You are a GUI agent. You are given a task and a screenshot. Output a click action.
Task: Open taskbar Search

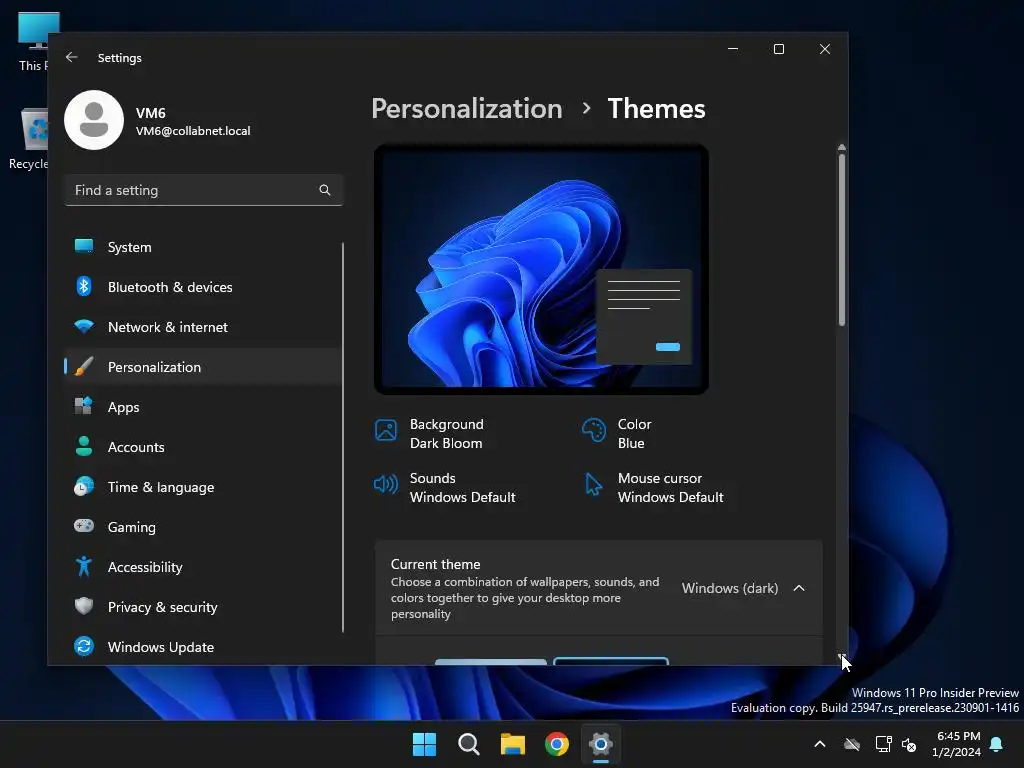click(469, 744)
